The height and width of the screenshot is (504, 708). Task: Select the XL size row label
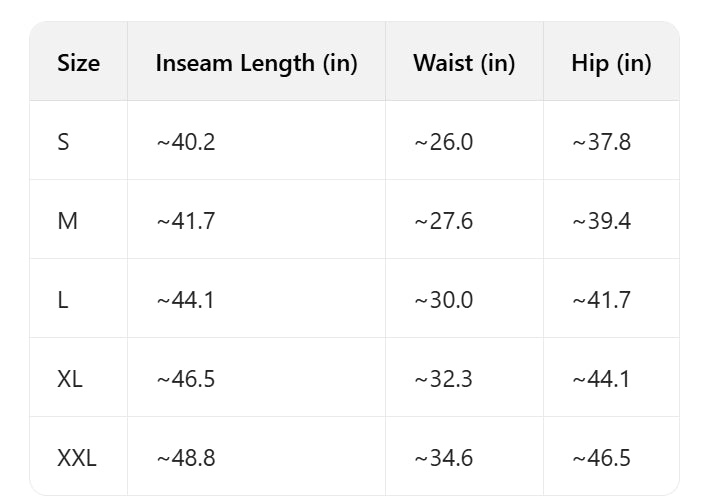(71, 379)
